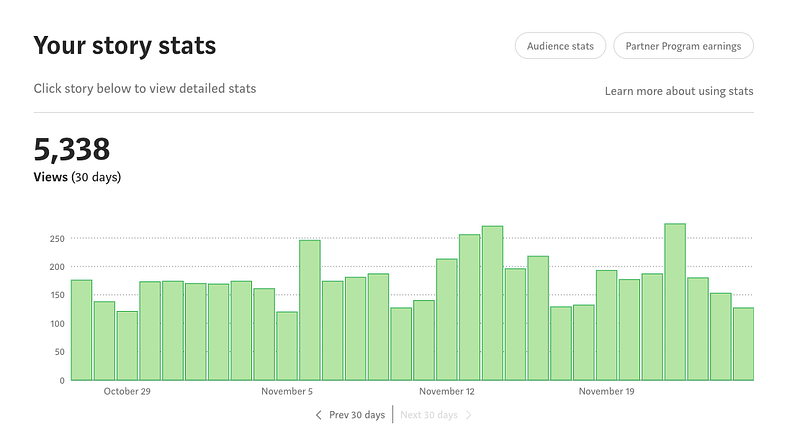Screen dimensions: 800x434
Task: Select the bar above the November 12 label
Action: click(447, 320)
